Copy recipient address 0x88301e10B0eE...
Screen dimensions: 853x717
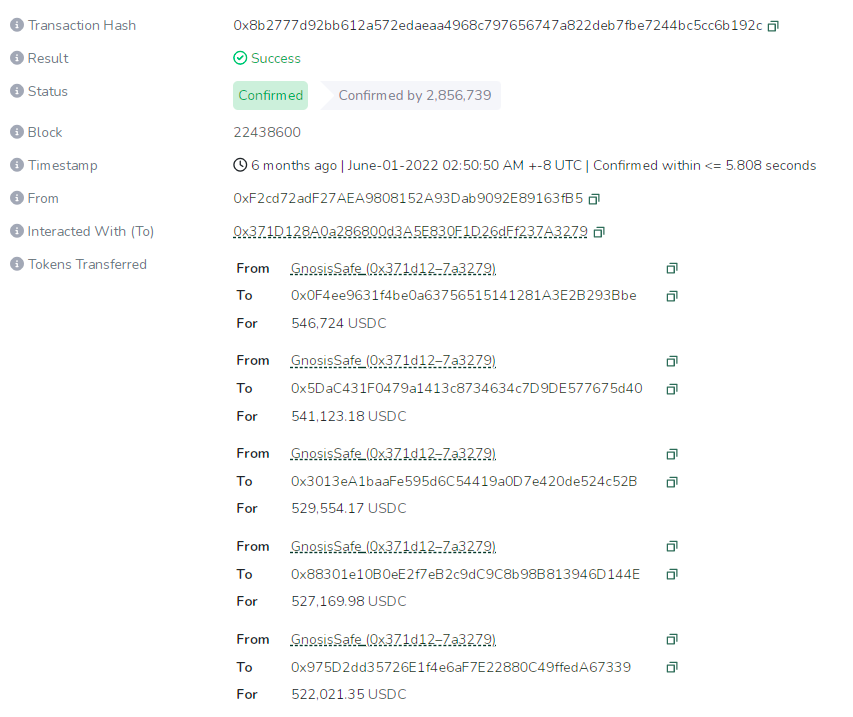click(x=672, y=575)
